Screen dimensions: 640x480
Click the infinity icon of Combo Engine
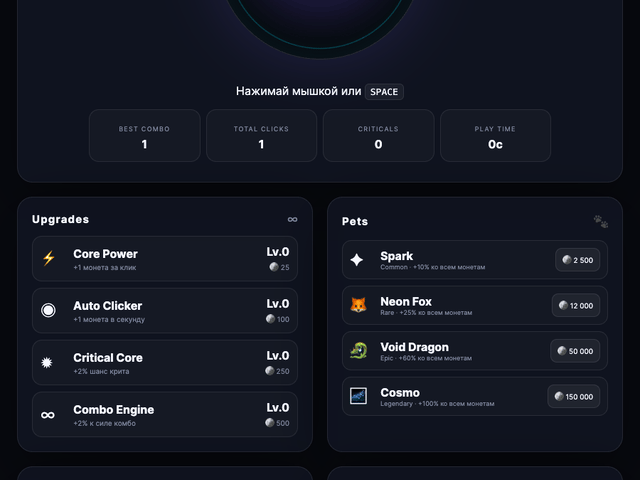coord(48,415)
